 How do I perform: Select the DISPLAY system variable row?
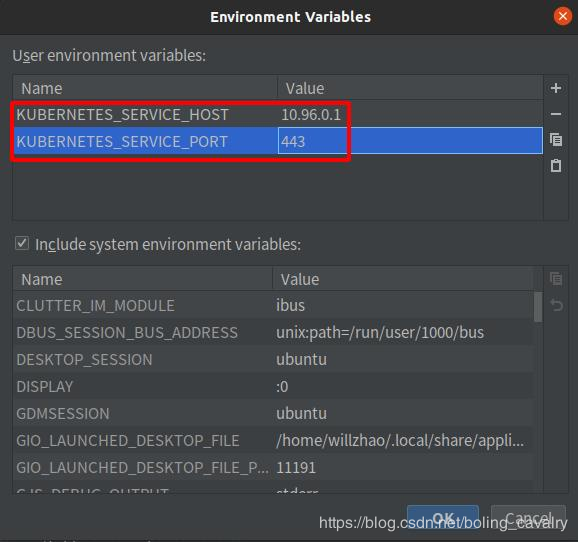click(x=273, y=386)
